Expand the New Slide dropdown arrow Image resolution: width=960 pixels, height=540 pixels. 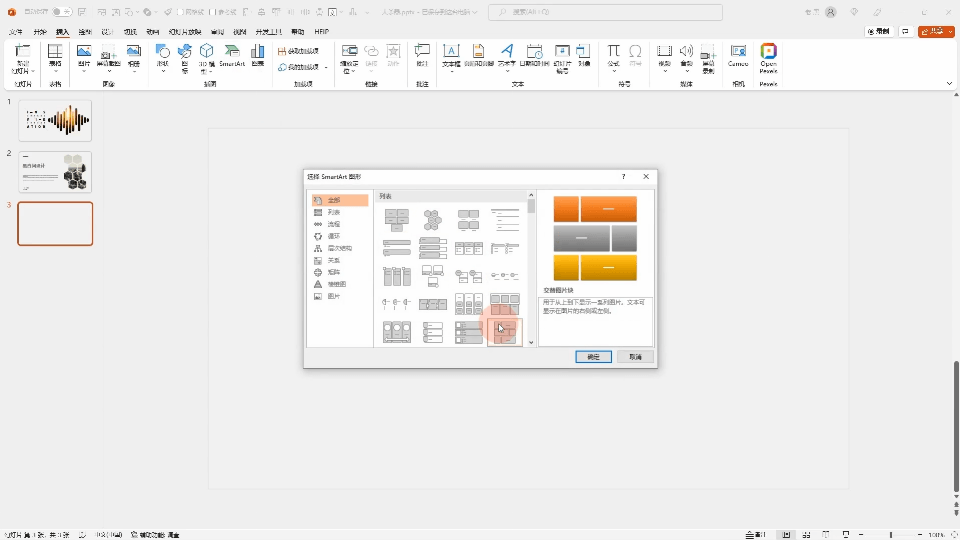coord(32,72)
